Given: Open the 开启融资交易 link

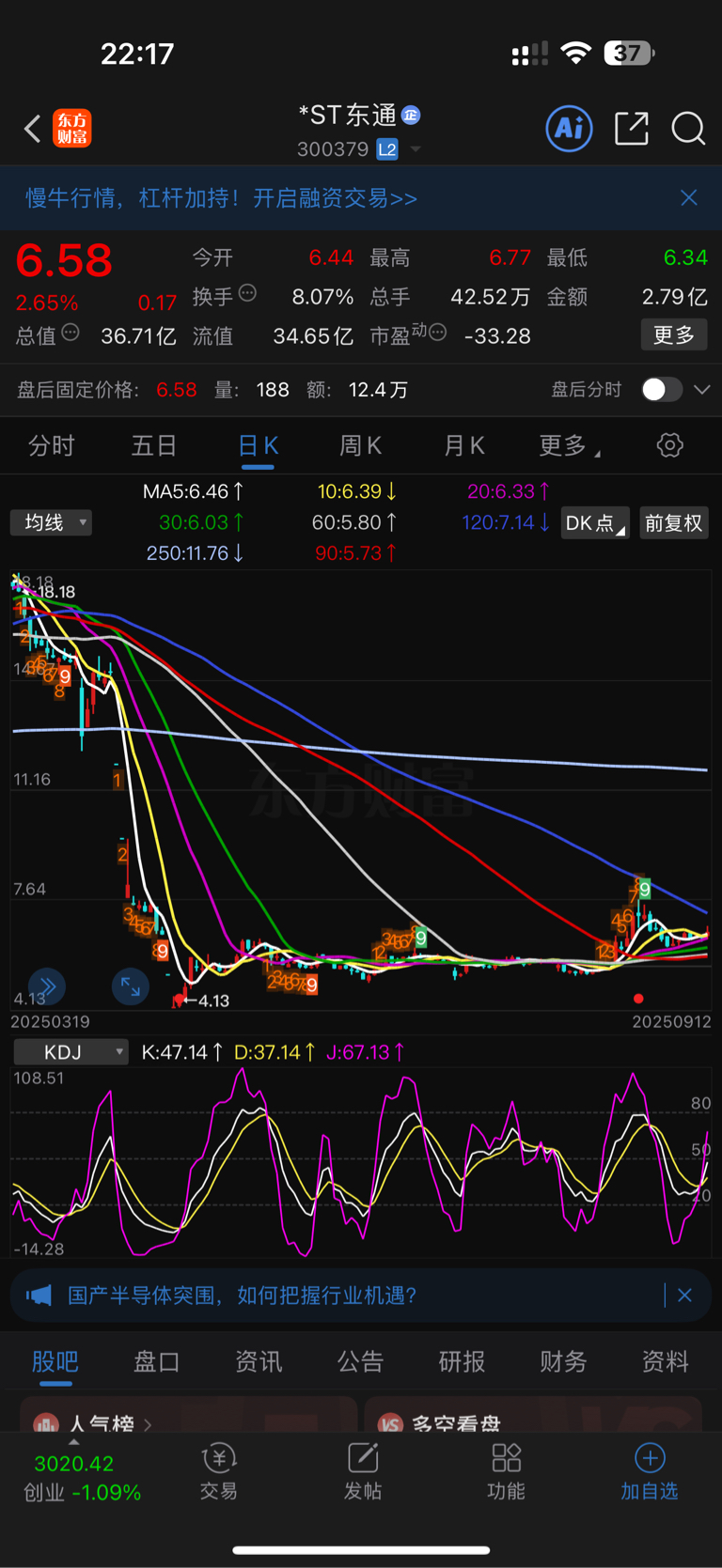Looking at the screenshot, I should tap(335, 198).
